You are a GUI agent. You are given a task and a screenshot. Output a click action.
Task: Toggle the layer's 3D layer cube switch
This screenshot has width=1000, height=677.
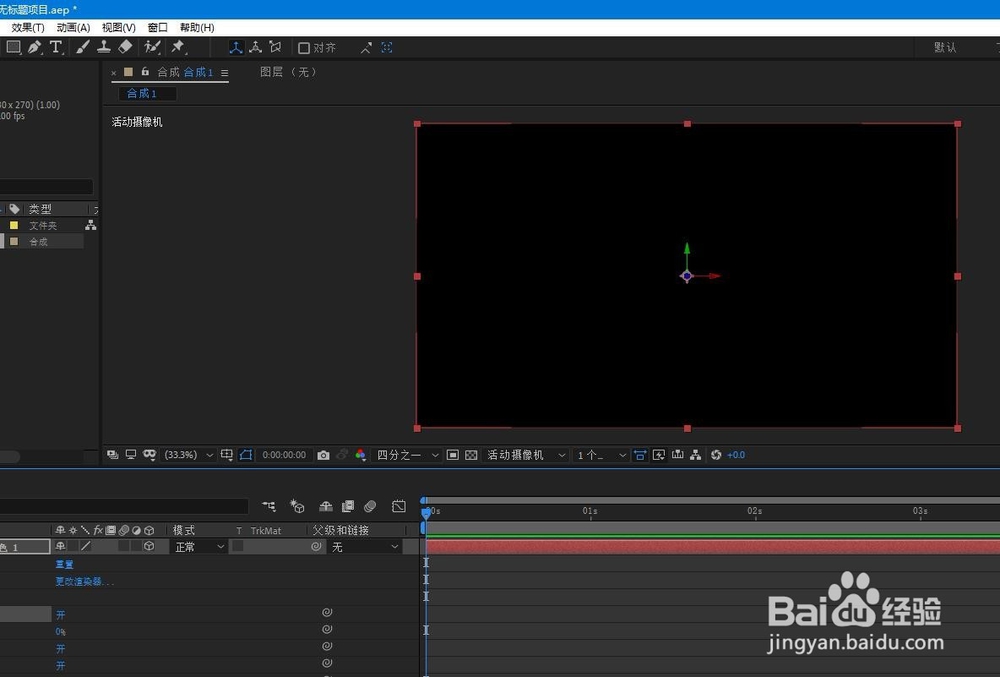pyautogui.click(x=149, y=546)
